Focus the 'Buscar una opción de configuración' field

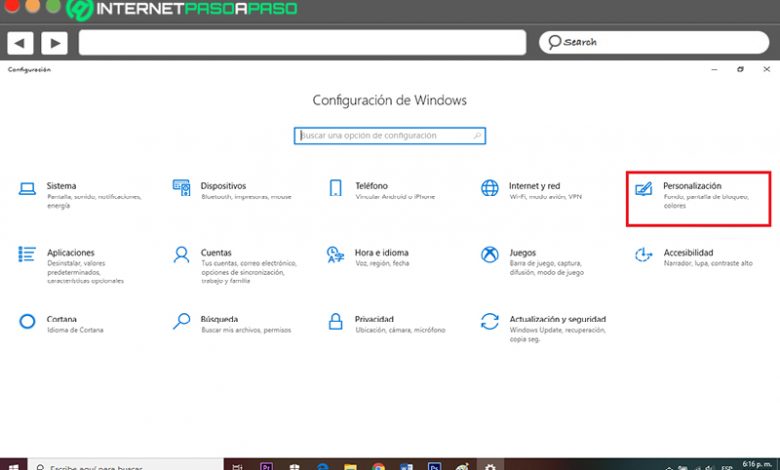pos(390,136)
